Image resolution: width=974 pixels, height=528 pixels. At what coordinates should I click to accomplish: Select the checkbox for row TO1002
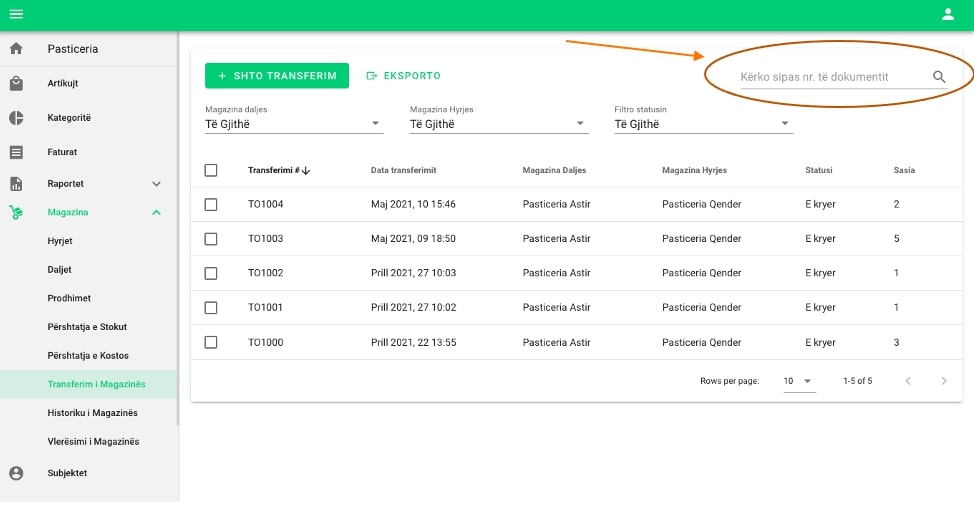[211, 273]
